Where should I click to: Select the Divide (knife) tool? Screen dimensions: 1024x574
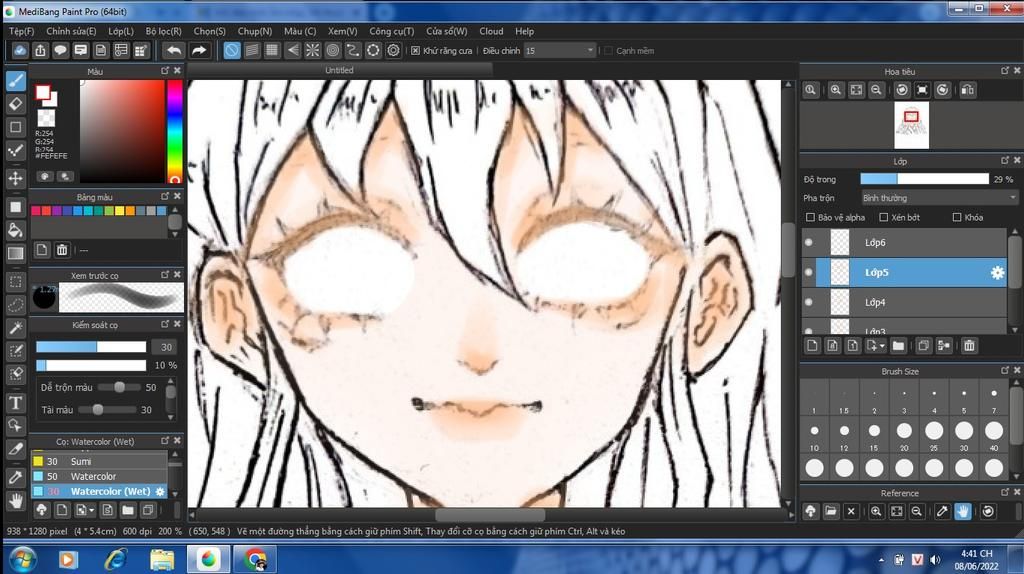tap(16, 449)
